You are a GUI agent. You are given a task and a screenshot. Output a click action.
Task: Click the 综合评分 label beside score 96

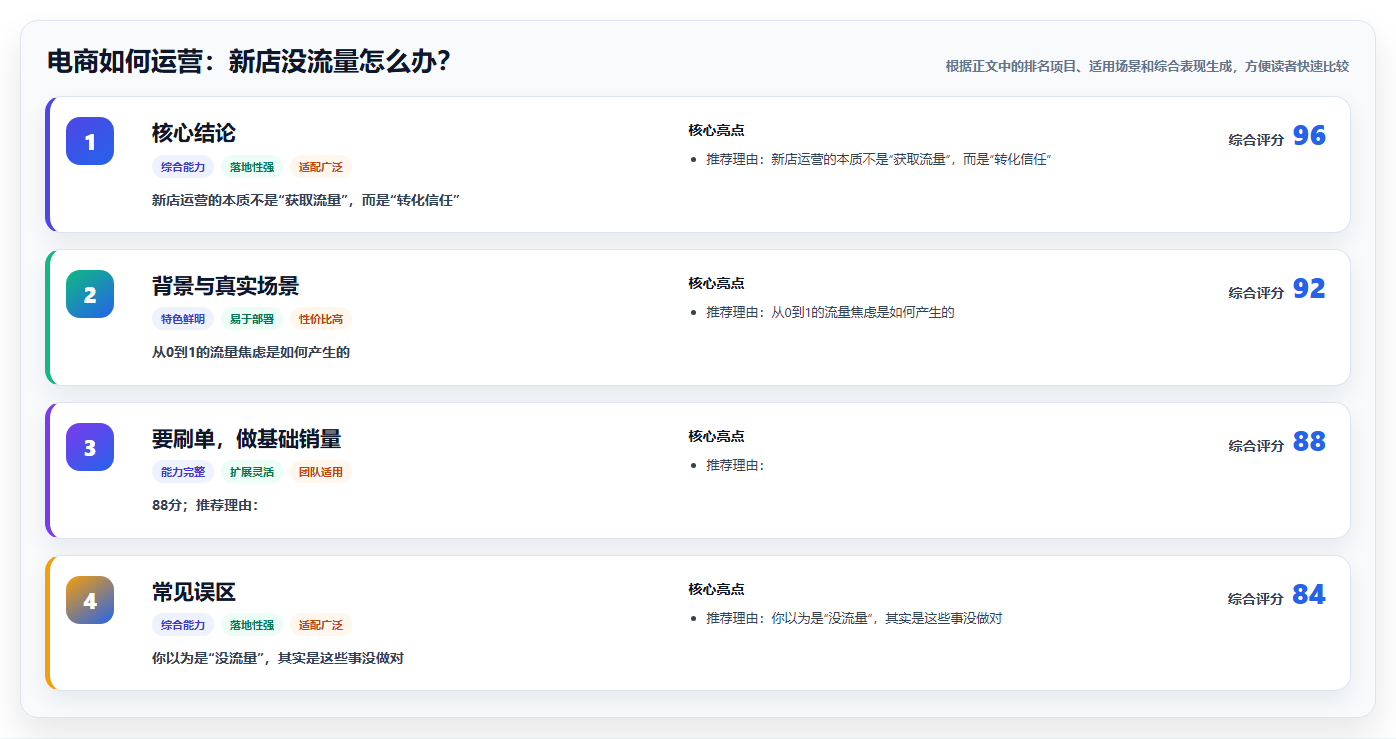tap(1256, 140)
